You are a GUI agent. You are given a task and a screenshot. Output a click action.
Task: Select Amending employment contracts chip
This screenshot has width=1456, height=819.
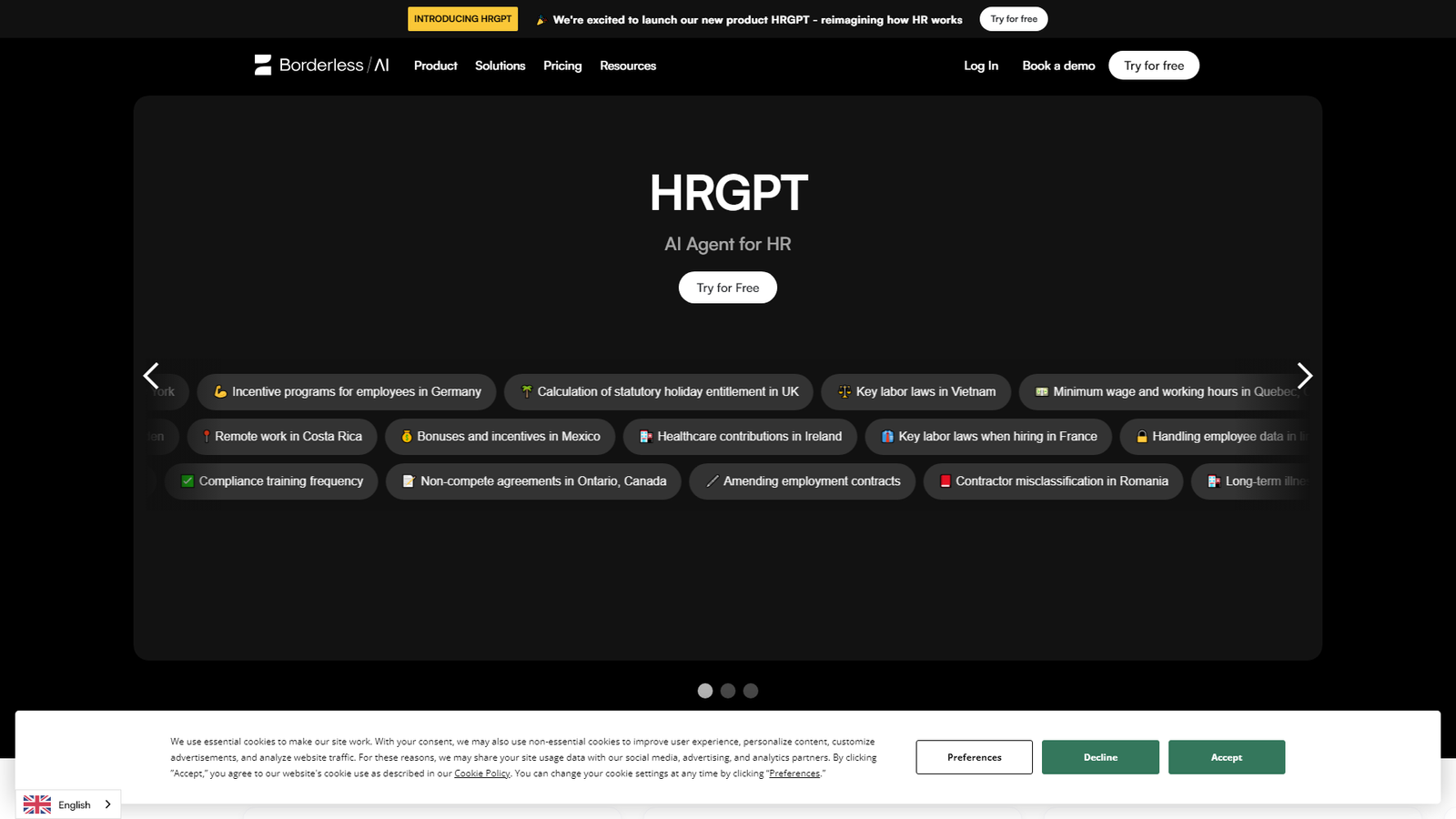tap(803, 480)
